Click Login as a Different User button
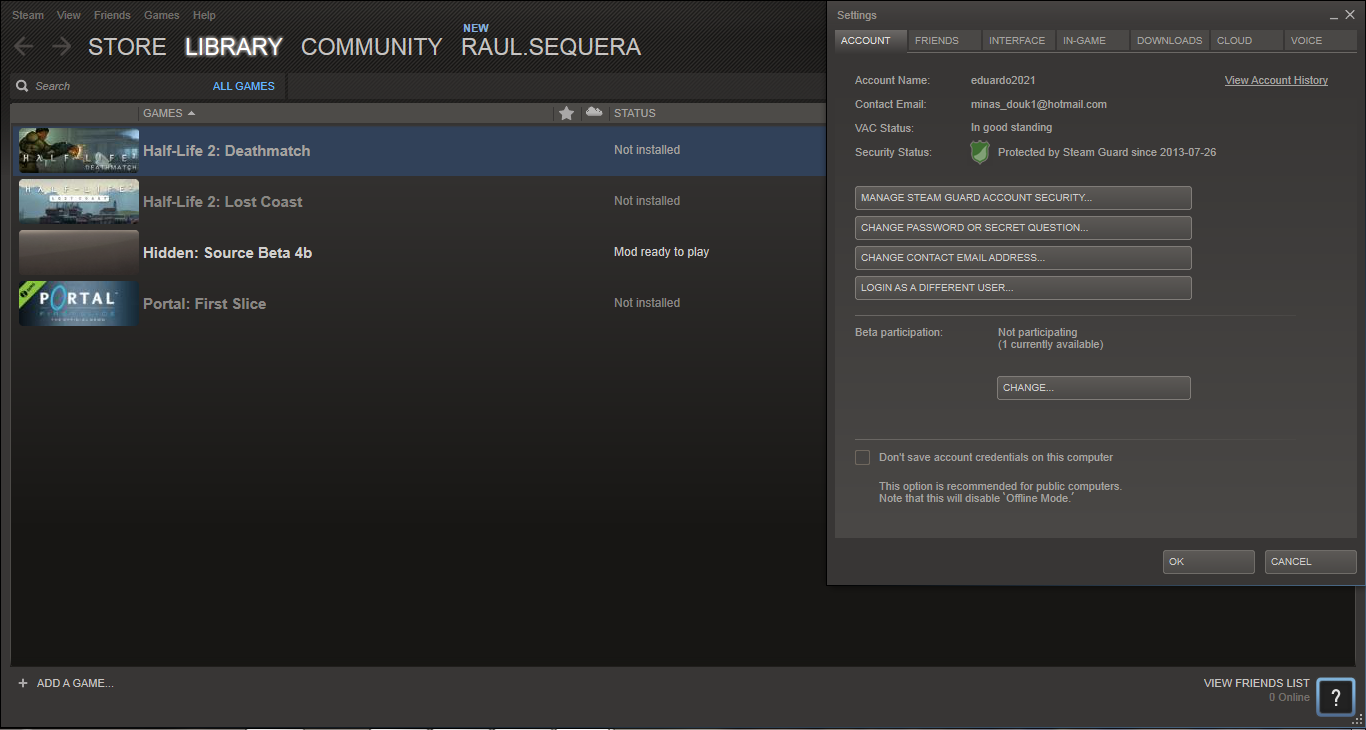The height and width of the screenshot is (730, 1366). (x=1023, y=288)
